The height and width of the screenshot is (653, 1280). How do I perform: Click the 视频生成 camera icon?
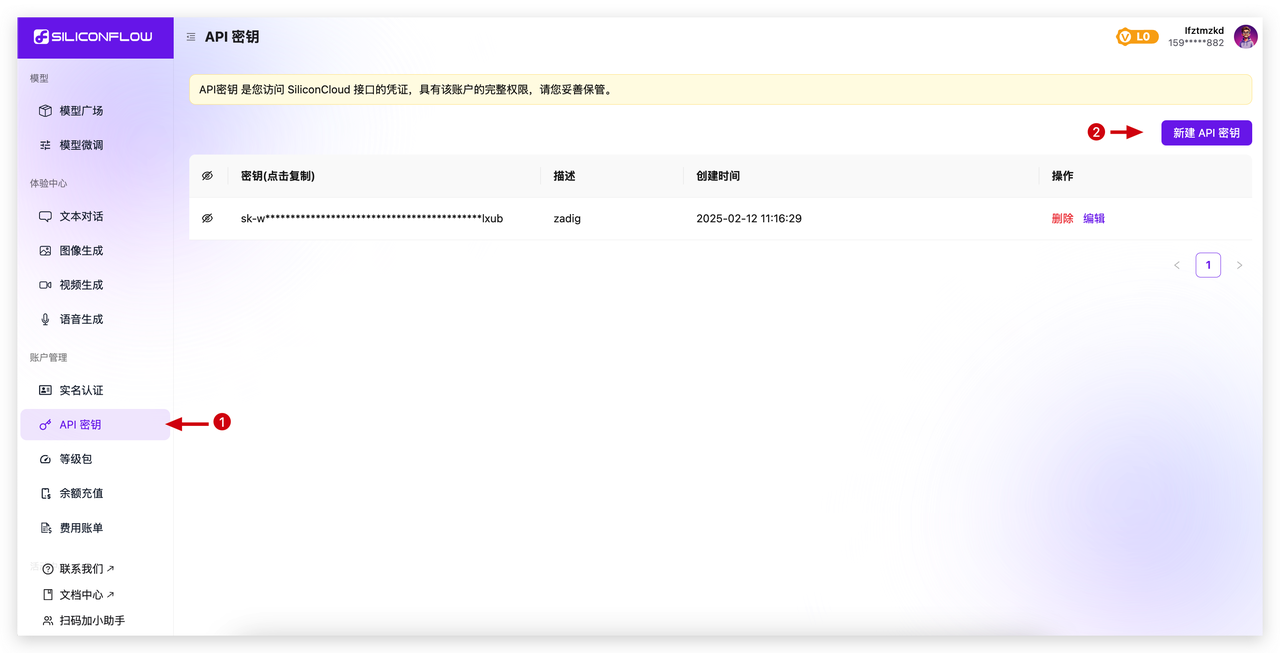45,285
